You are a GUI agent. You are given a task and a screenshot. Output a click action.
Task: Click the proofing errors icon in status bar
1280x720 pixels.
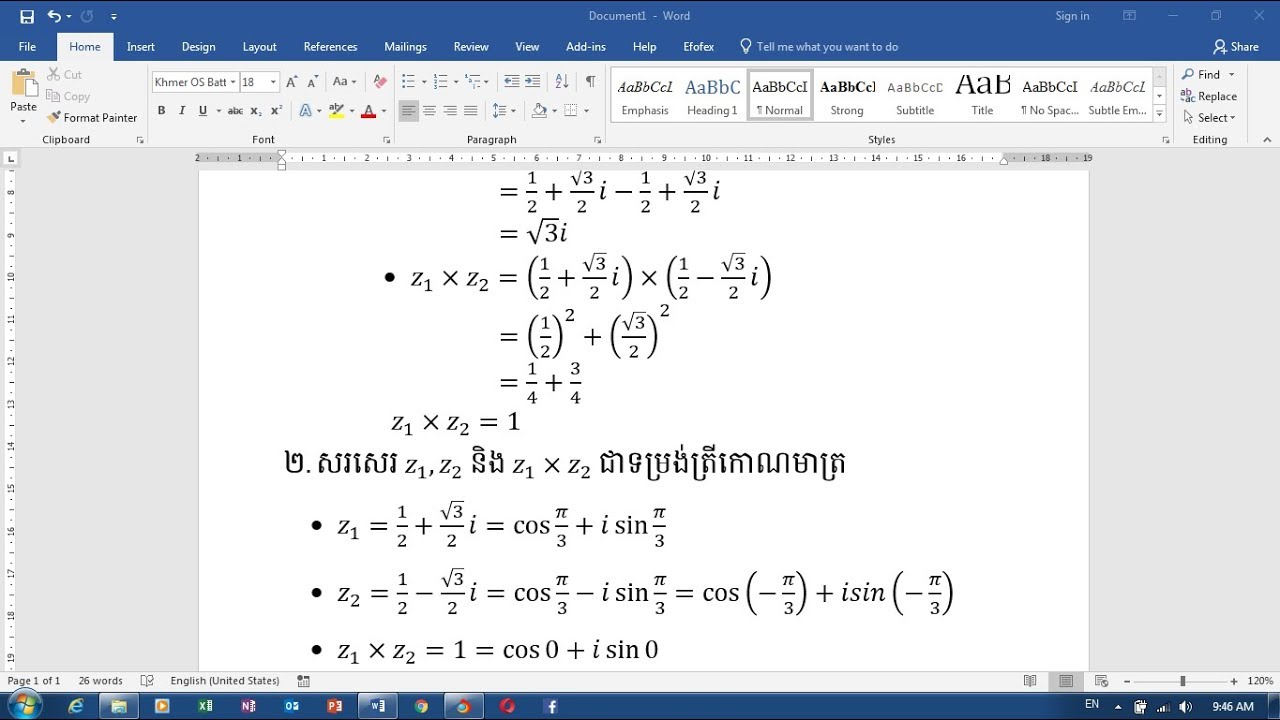click(x=147, y=681)
